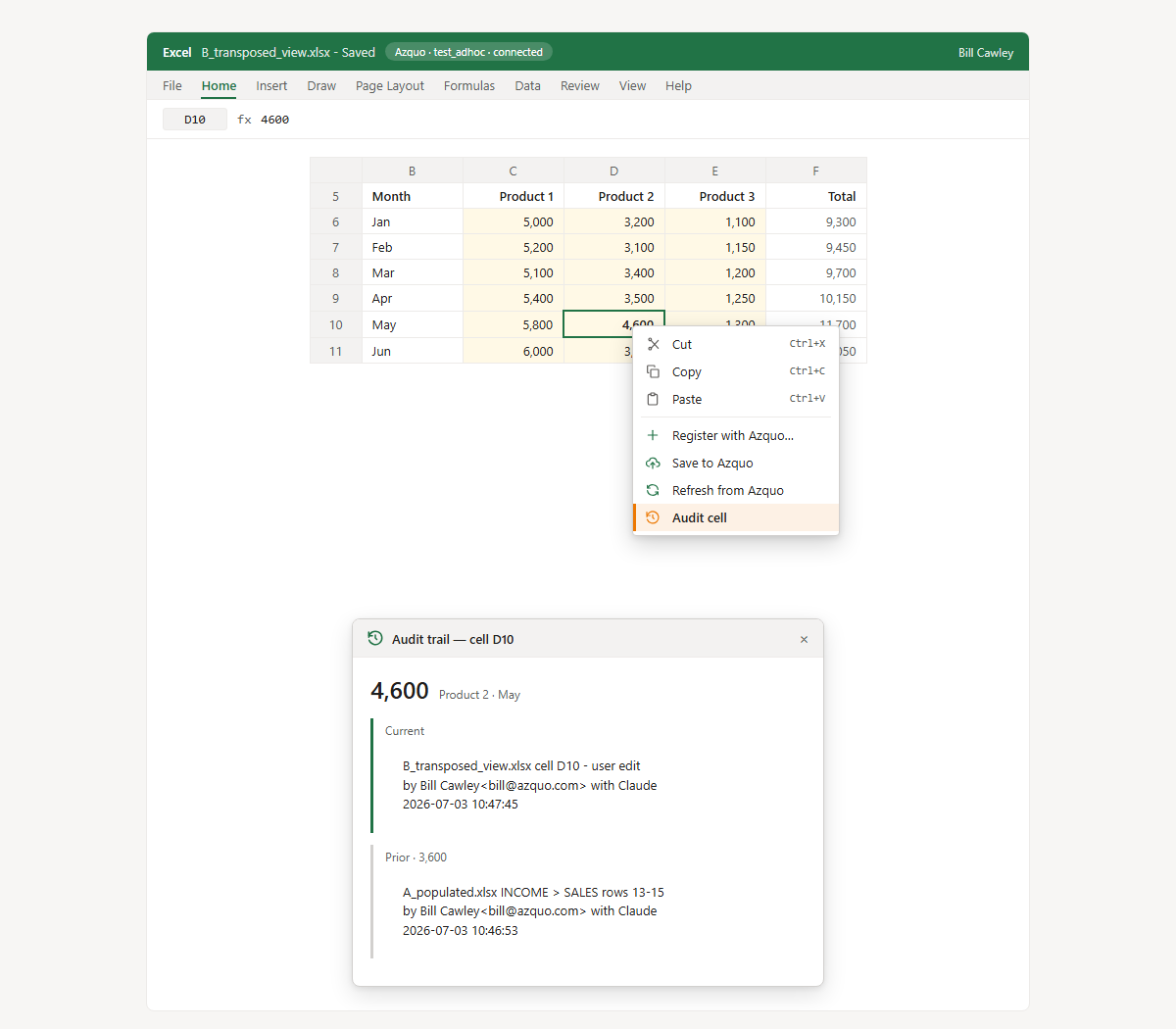Switch to the Home ribbon tab

(x=219, y=85)
